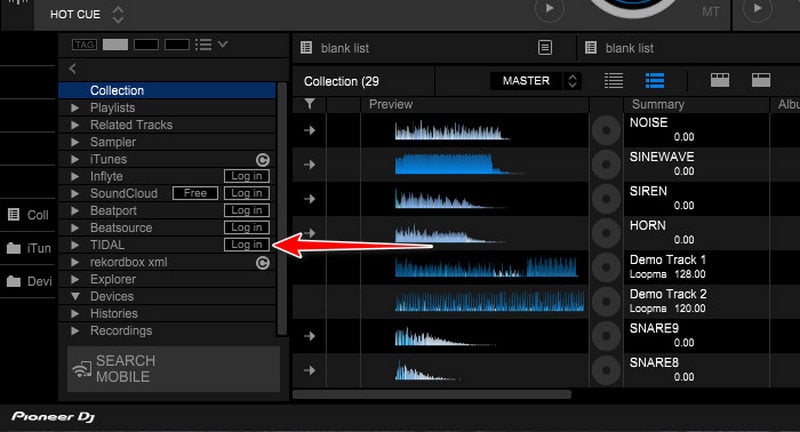Collapse the Devices node
Viewport: 800px width, 432px height.
pyautogui.click(x=75, y=296)
